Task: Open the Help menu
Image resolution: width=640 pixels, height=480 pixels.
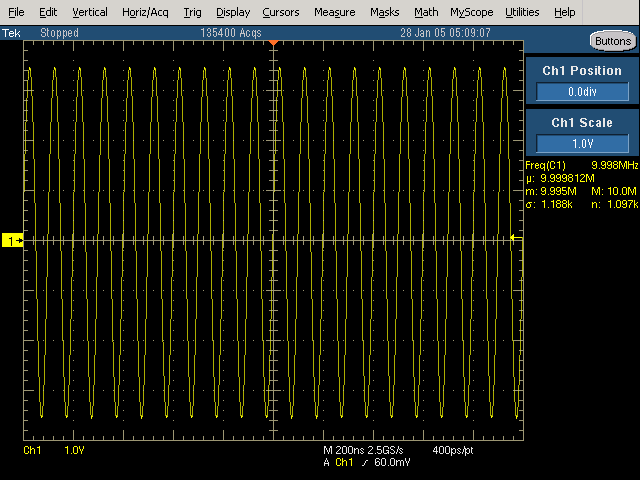Action: [564, 12]
